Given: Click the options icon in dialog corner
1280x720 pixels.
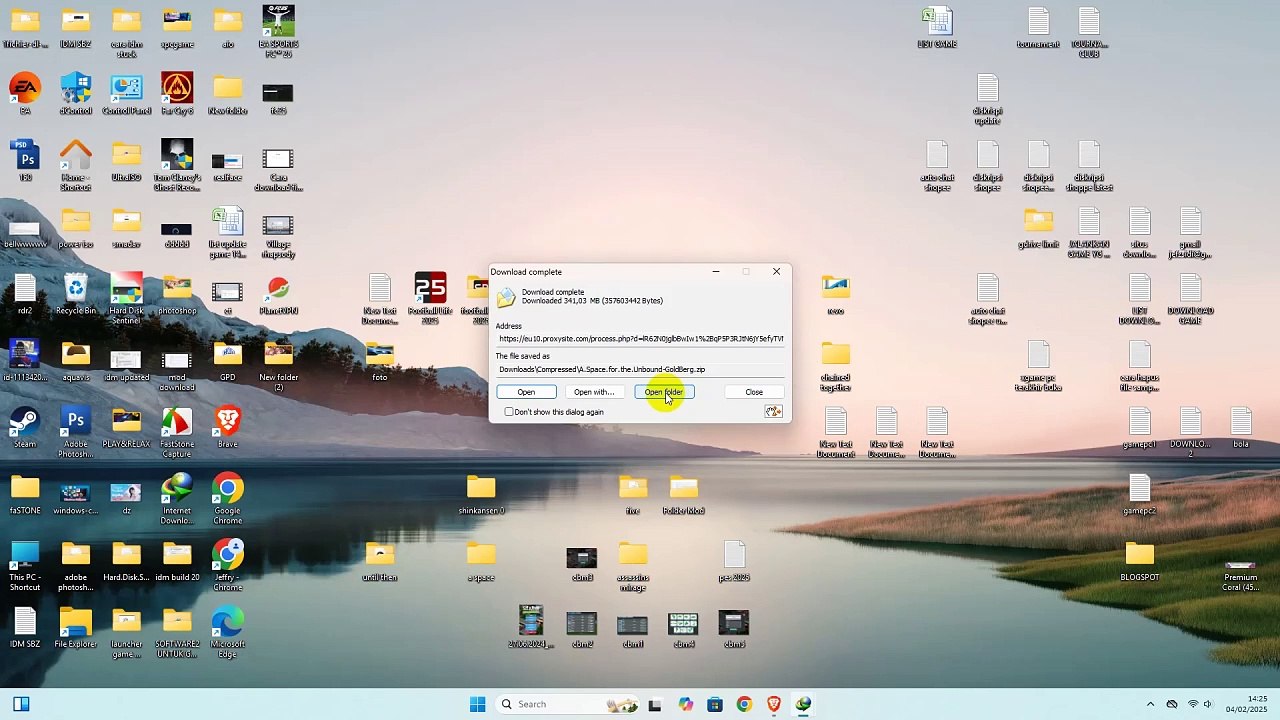Looking at the screenshot, I should pos(773,412).
